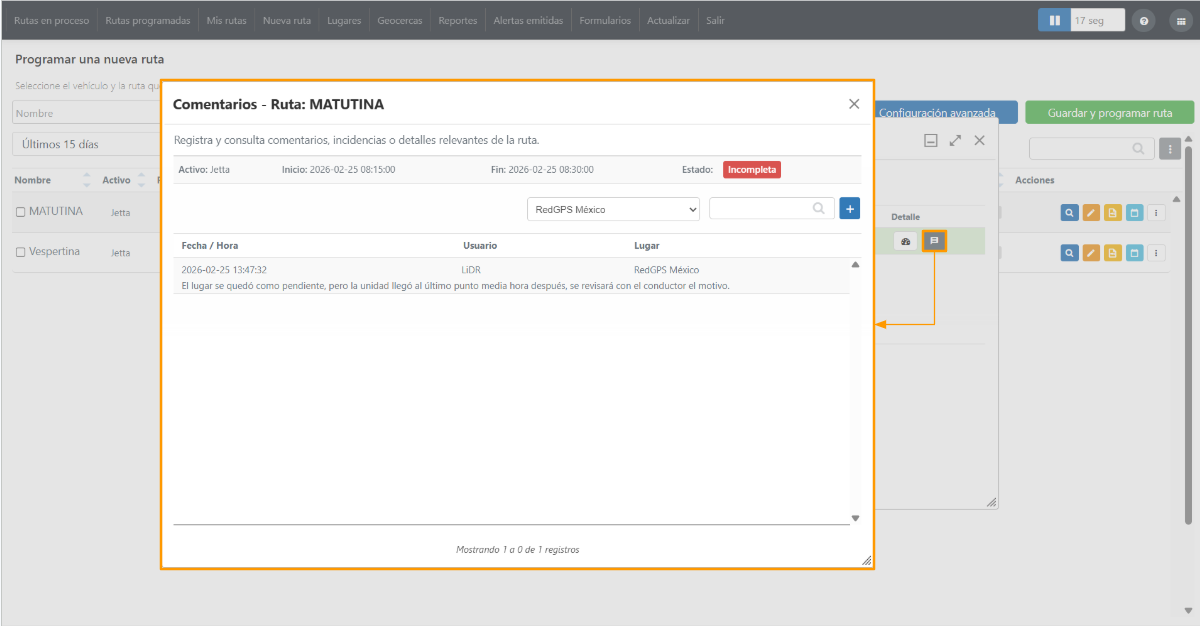Open Rutas en proceso menu
1200x626 pixels.
[52, 21]
